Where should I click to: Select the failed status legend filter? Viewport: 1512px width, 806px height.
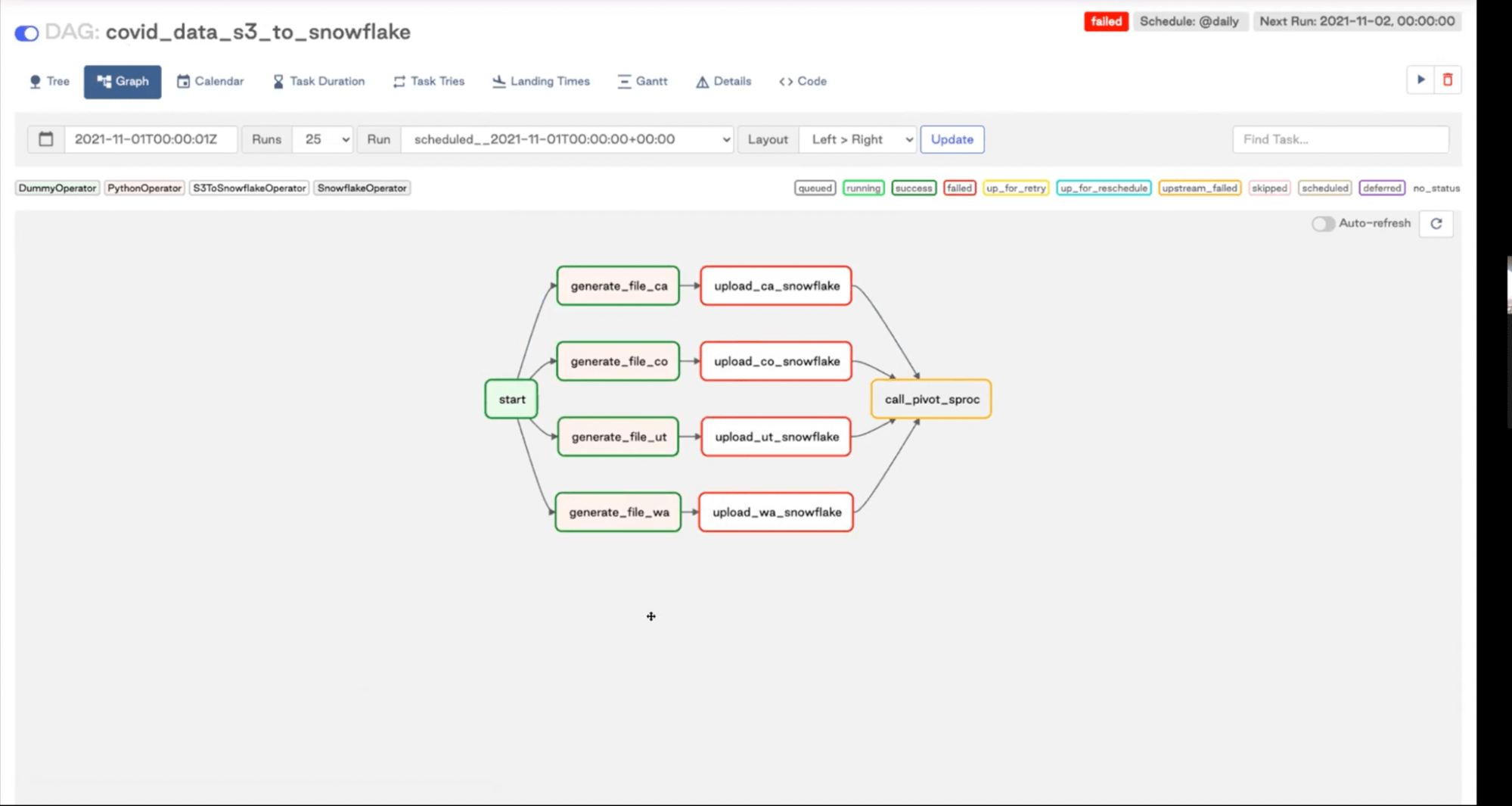pos(959,188)
